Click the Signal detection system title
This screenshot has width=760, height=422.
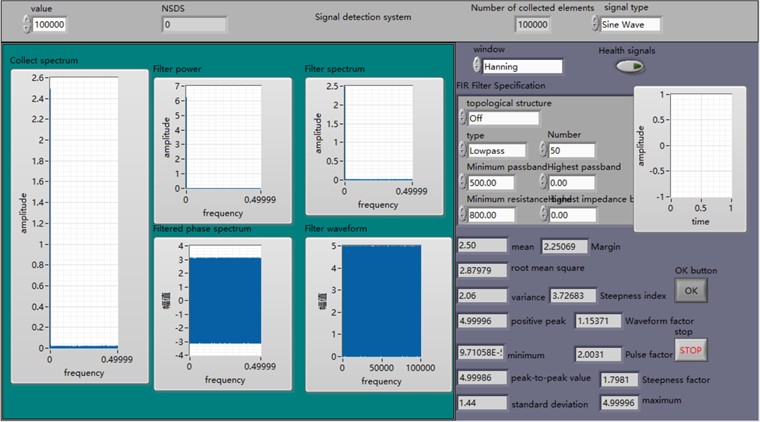[x=363, y=17]
